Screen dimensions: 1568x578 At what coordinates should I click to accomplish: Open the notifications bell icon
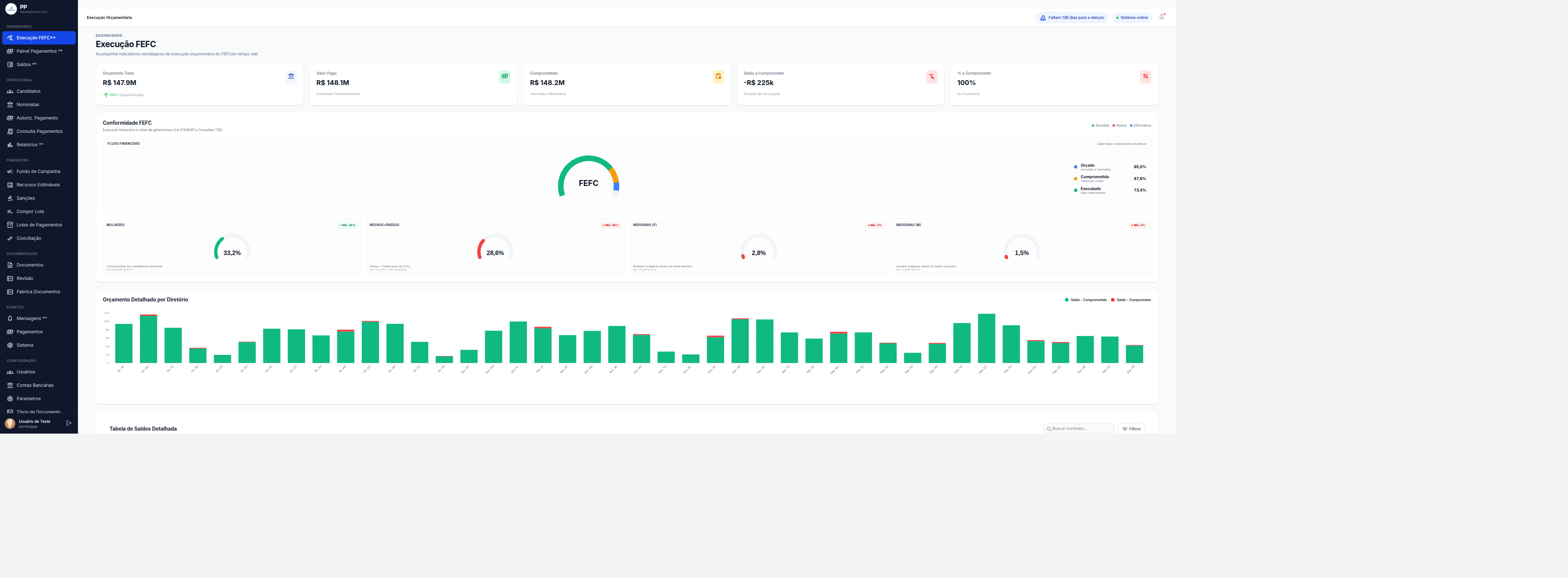(x=1161, y=17)
